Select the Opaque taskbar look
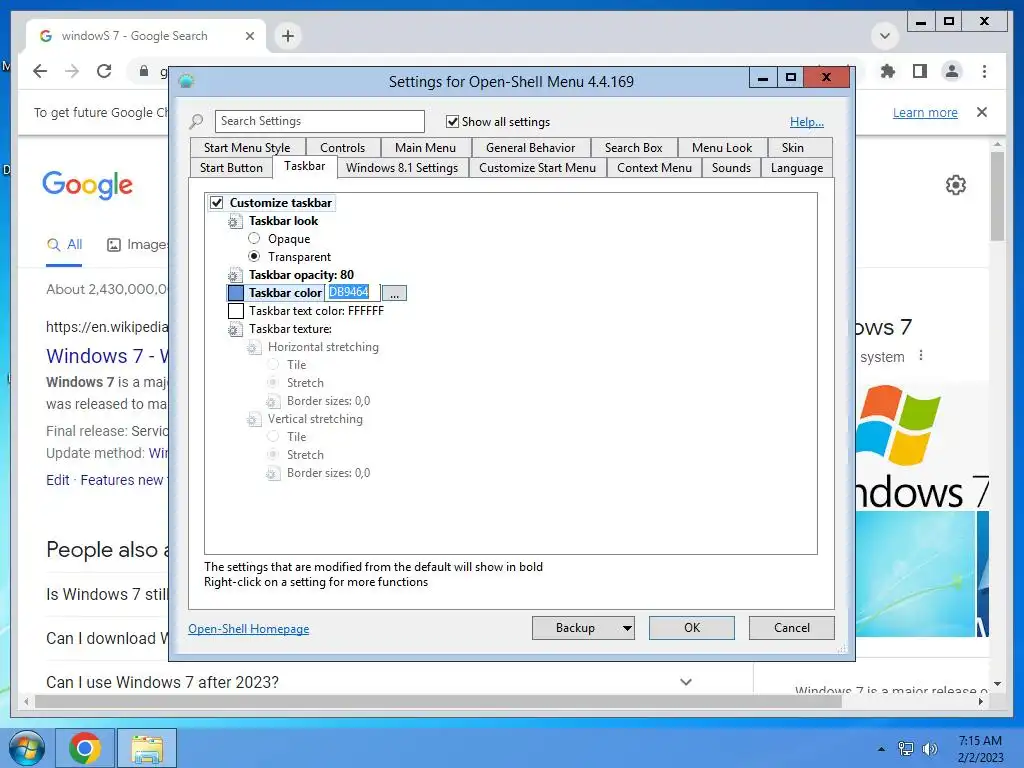 254,238
